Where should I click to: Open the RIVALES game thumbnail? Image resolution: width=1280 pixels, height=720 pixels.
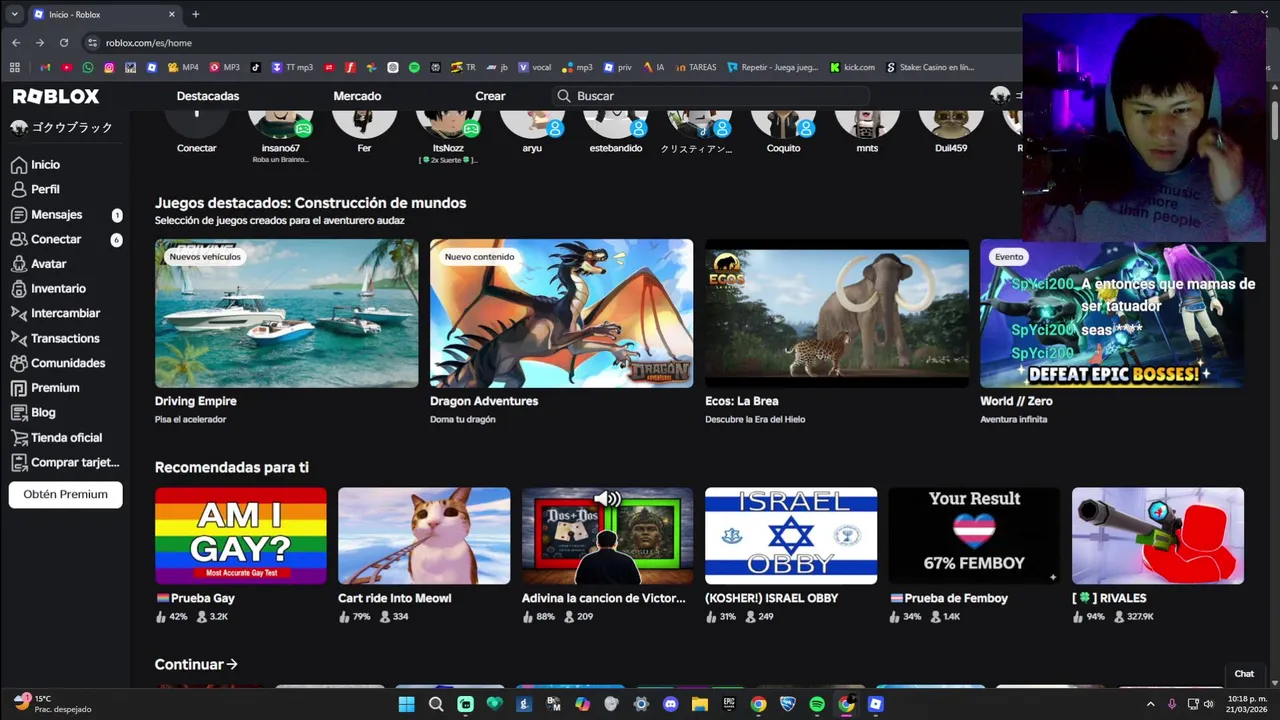click(x=1158, y=536)
